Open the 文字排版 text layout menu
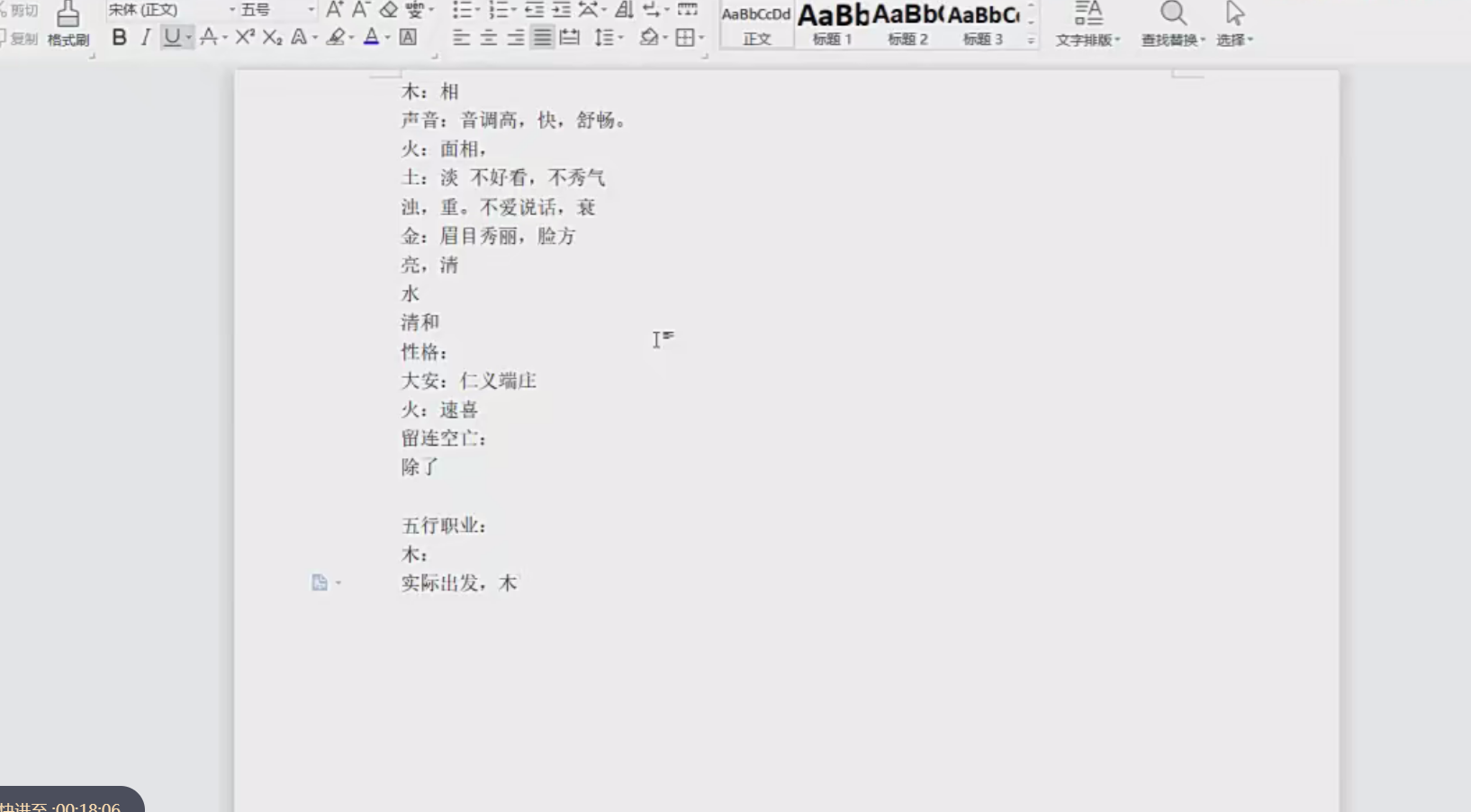Image resolution: width=1471 pixels, height=812 pixels. (x=1087, y=23)
